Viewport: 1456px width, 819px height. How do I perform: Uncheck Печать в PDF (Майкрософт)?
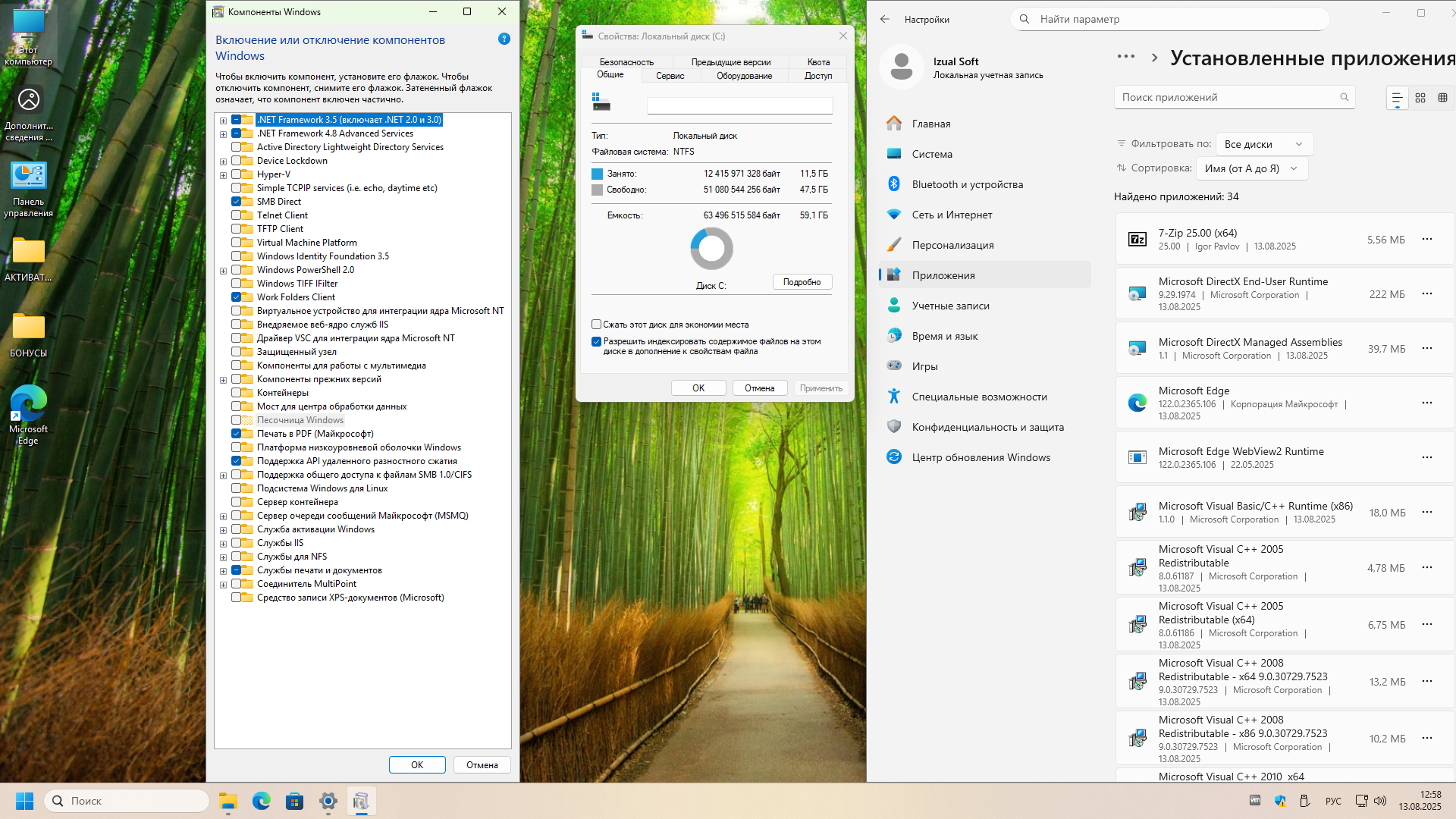(236, 434)
